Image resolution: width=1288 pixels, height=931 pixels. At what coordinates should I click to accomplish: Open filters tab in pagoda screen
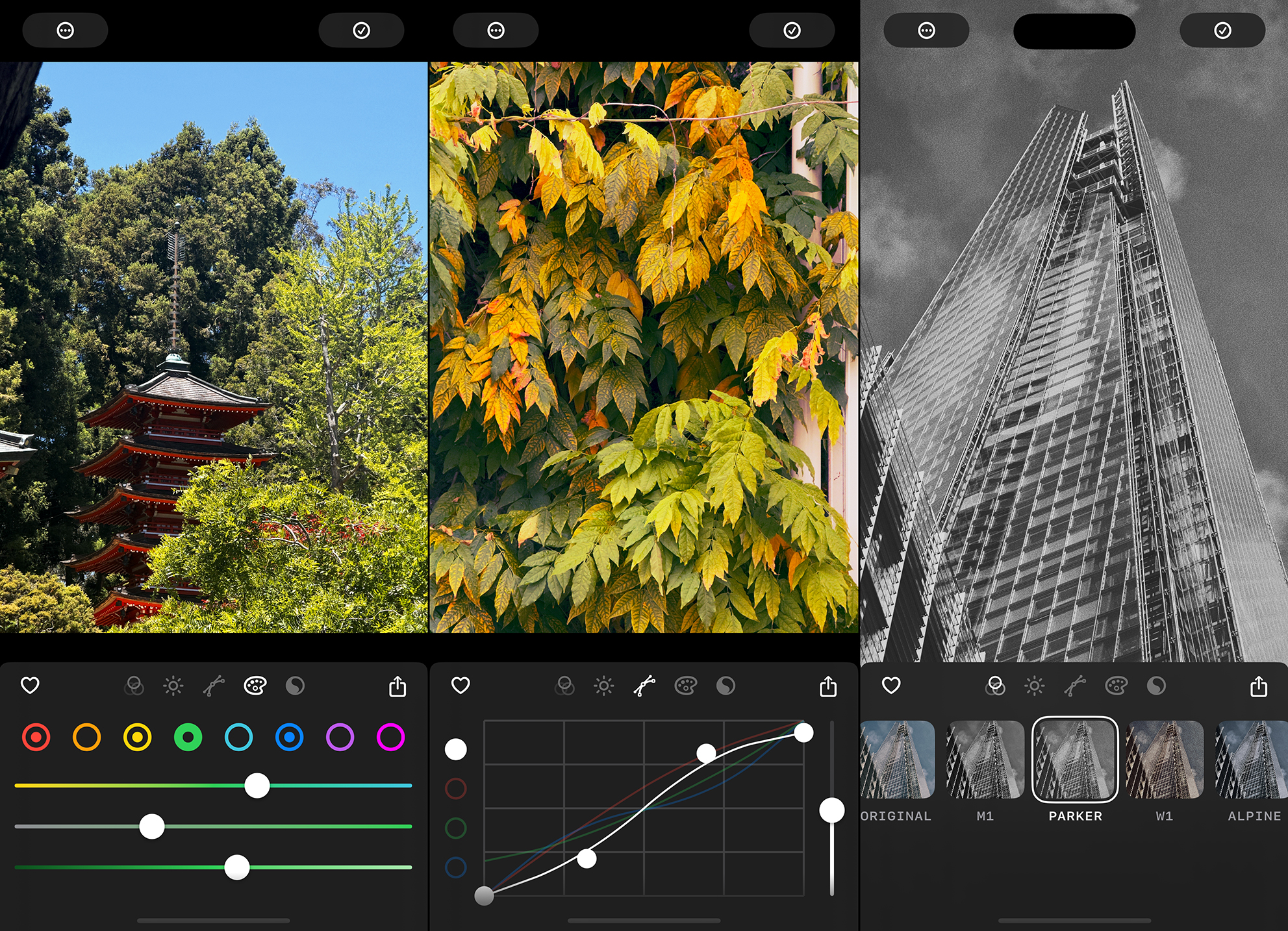coord(134,686)
